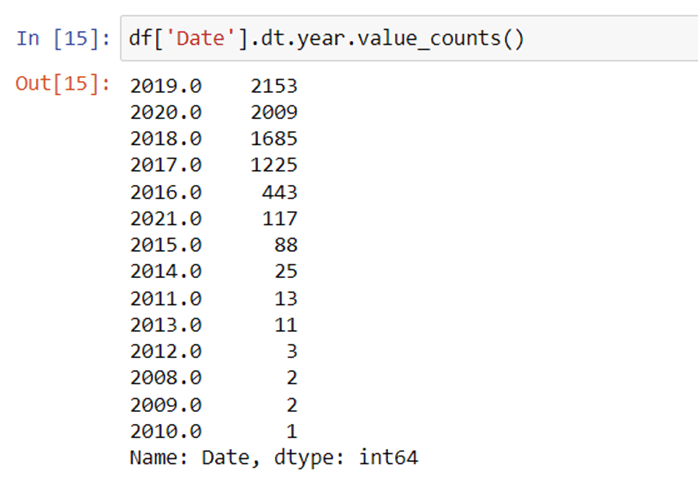This screenshot has width=698, height=483.
Task: Click the count value 1685
Action: [274, 138]
